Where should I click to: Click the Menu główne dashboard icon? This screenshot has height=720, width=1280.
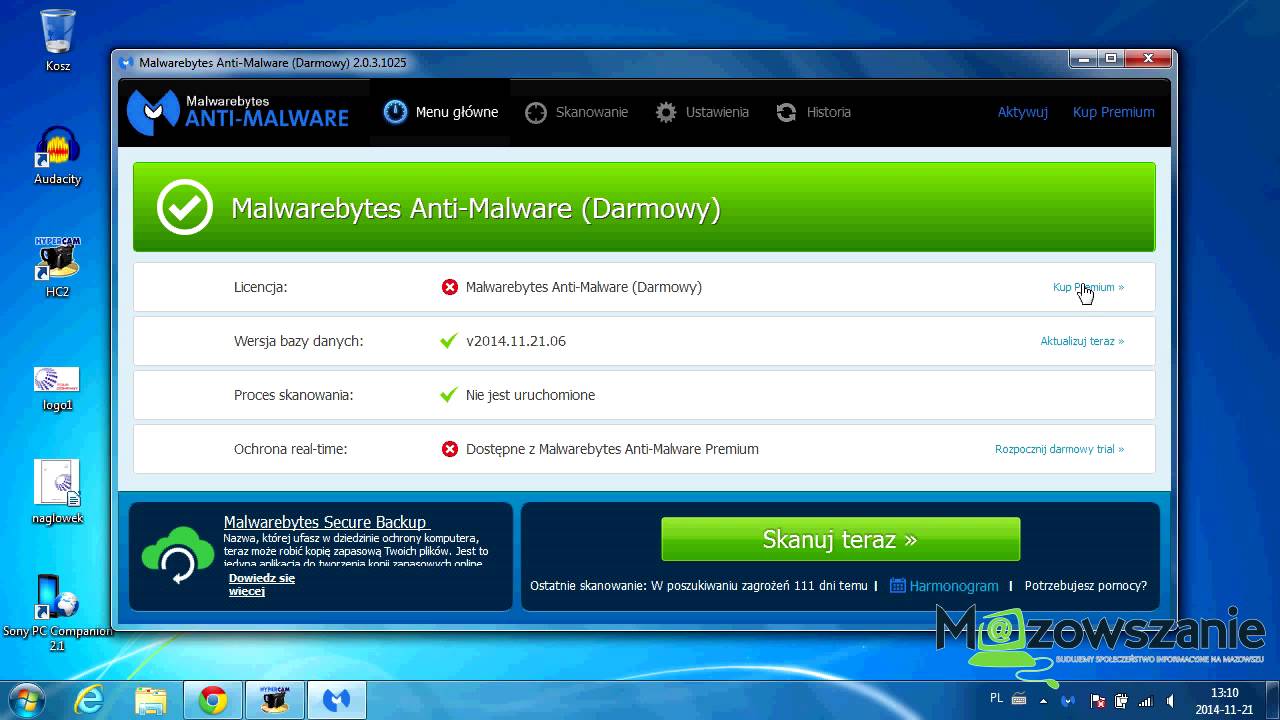395,112
